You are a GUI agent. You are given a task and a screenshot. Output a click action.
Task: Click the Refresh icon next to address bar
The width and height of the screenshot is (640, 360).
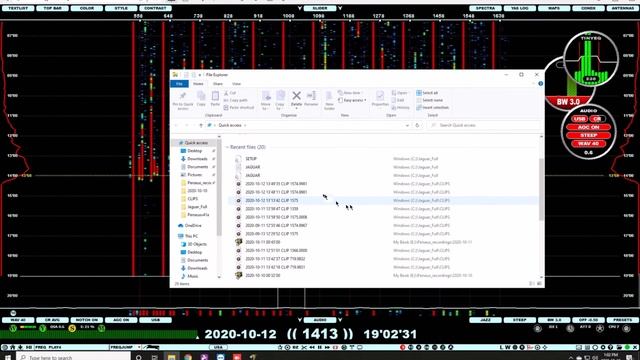coord(417,125)
